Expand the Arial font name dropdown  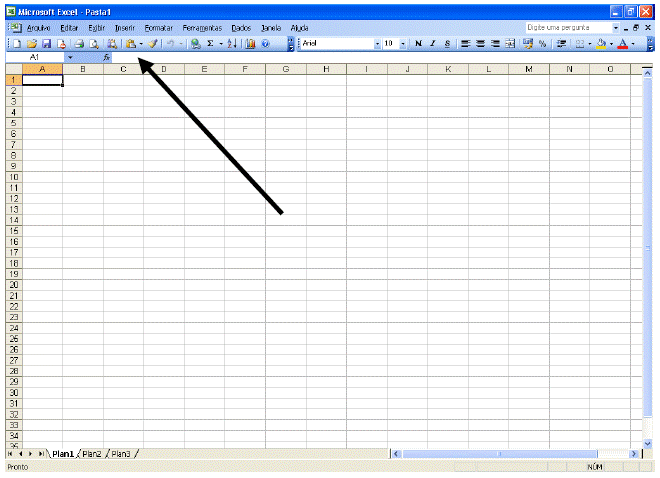tap(377, 44)
